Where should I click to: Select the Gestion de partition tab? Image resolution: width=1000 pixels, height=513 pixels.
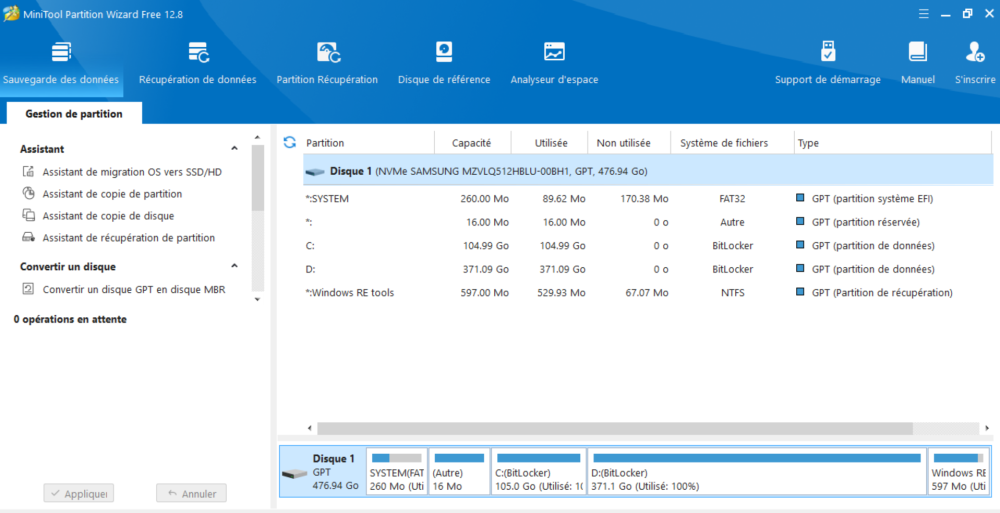click(74, 114)
